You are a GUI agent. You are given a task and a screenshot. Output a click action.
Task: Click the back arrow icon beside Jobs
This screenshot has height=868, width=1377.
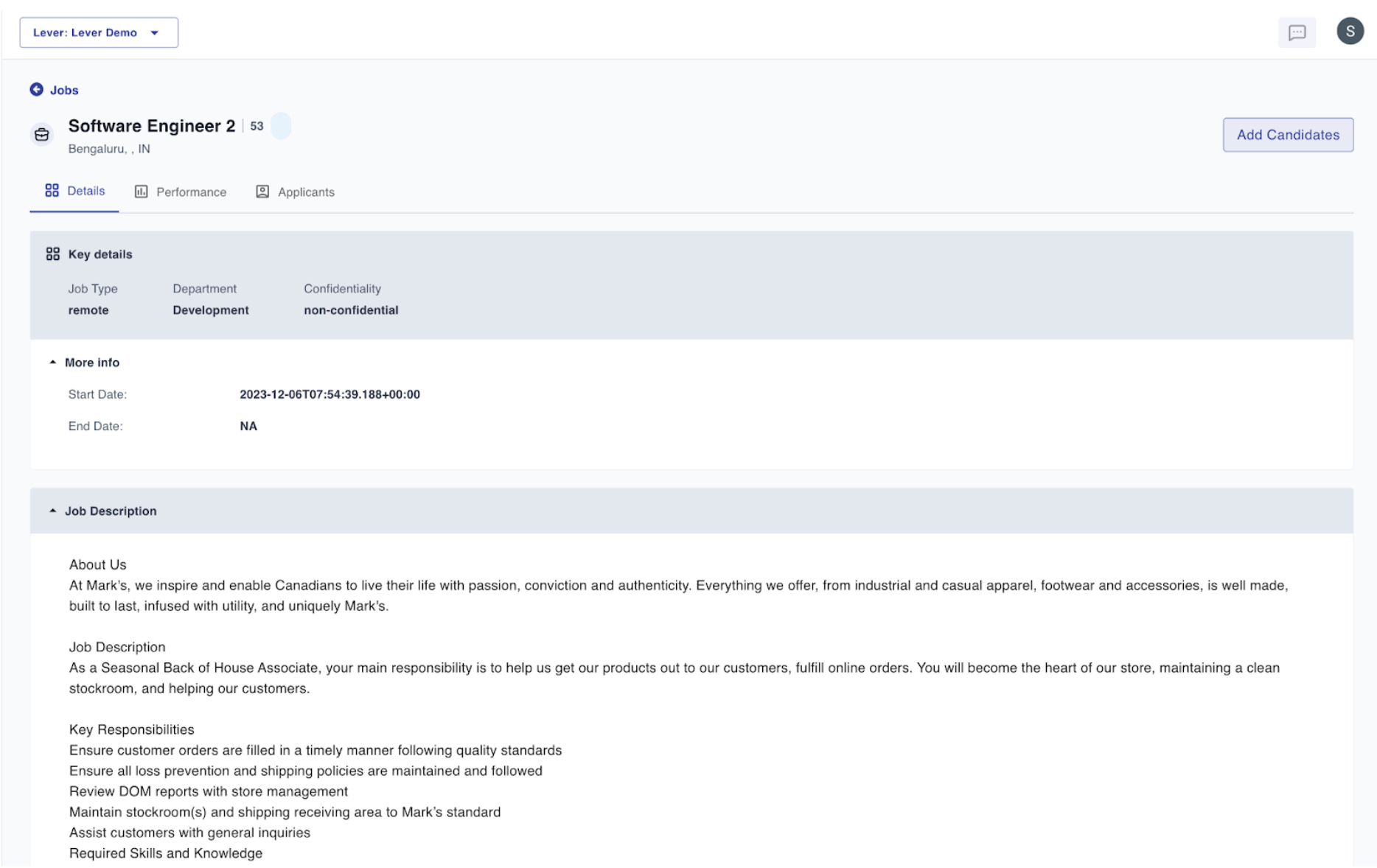pyautogui.click(x=36, y=89)
